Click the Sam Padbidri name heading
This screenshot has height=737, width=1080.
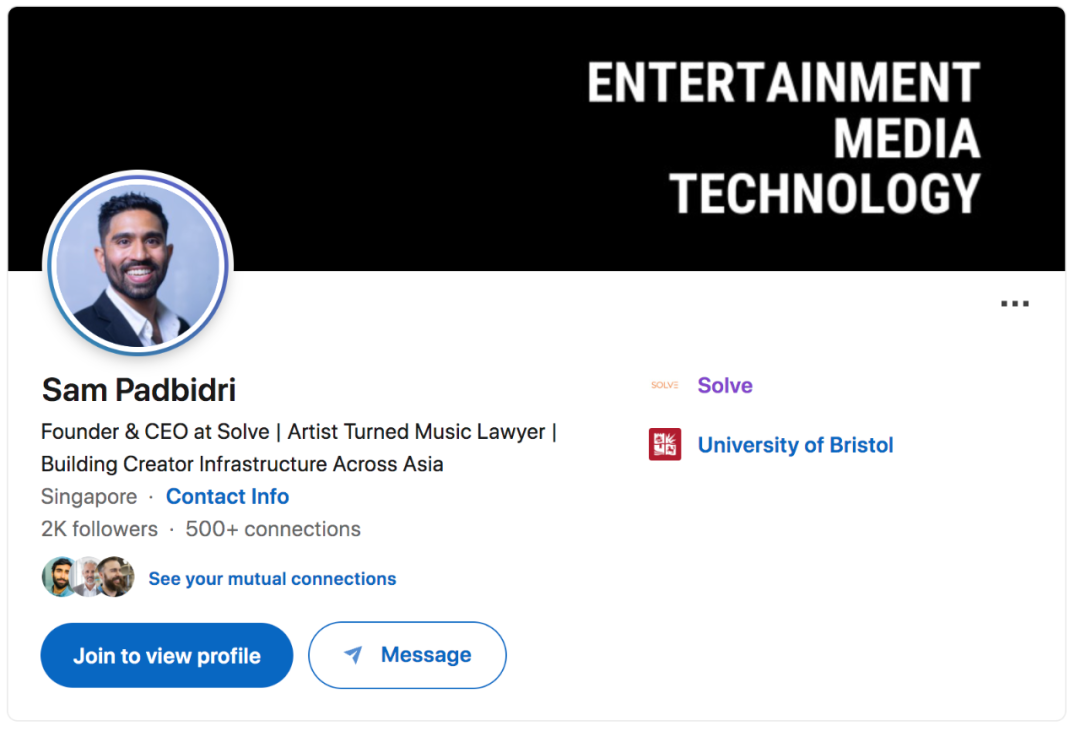[x=139, y=390]
